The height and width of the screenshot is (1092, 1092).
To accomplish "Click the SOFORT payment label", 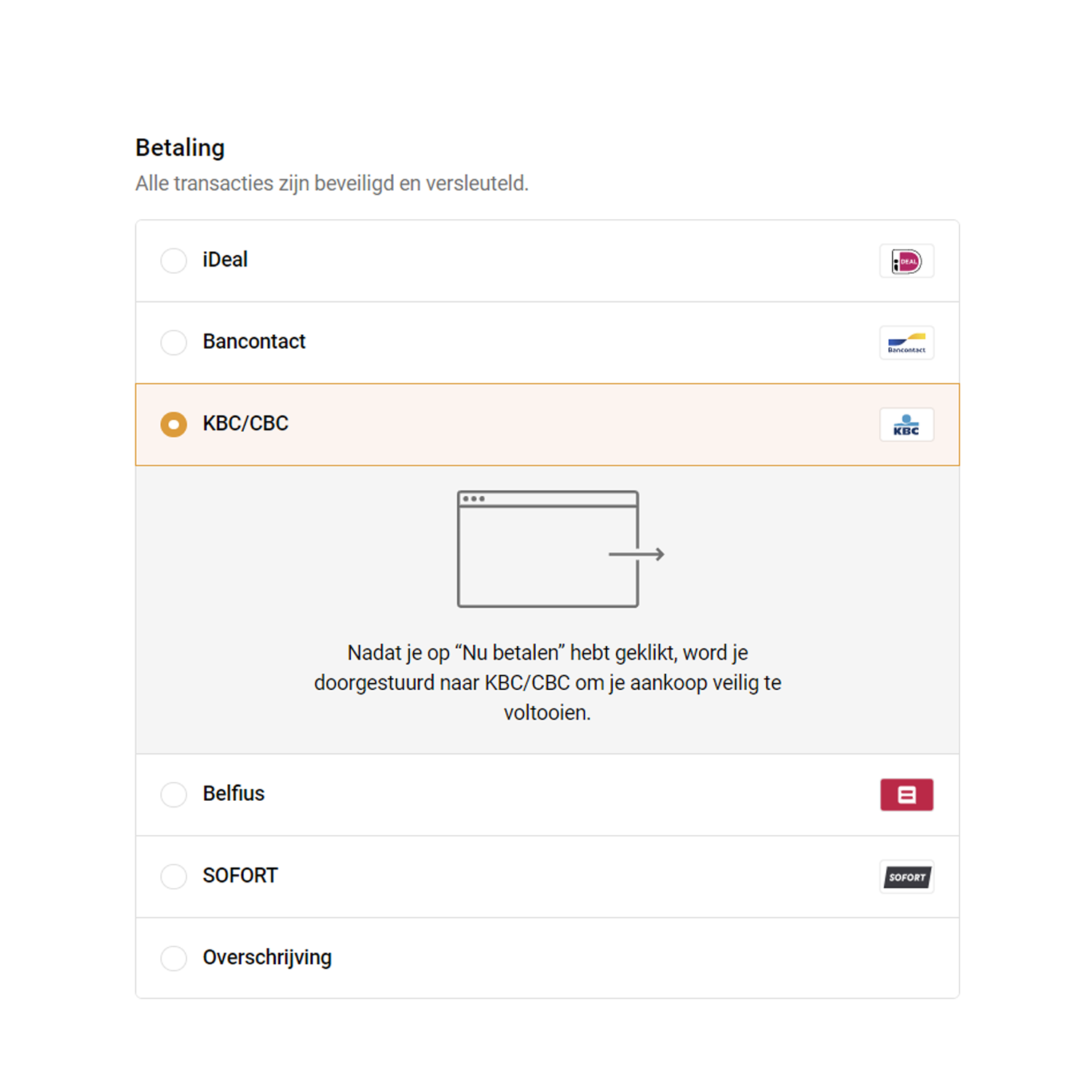I will (x=240, y=876).
